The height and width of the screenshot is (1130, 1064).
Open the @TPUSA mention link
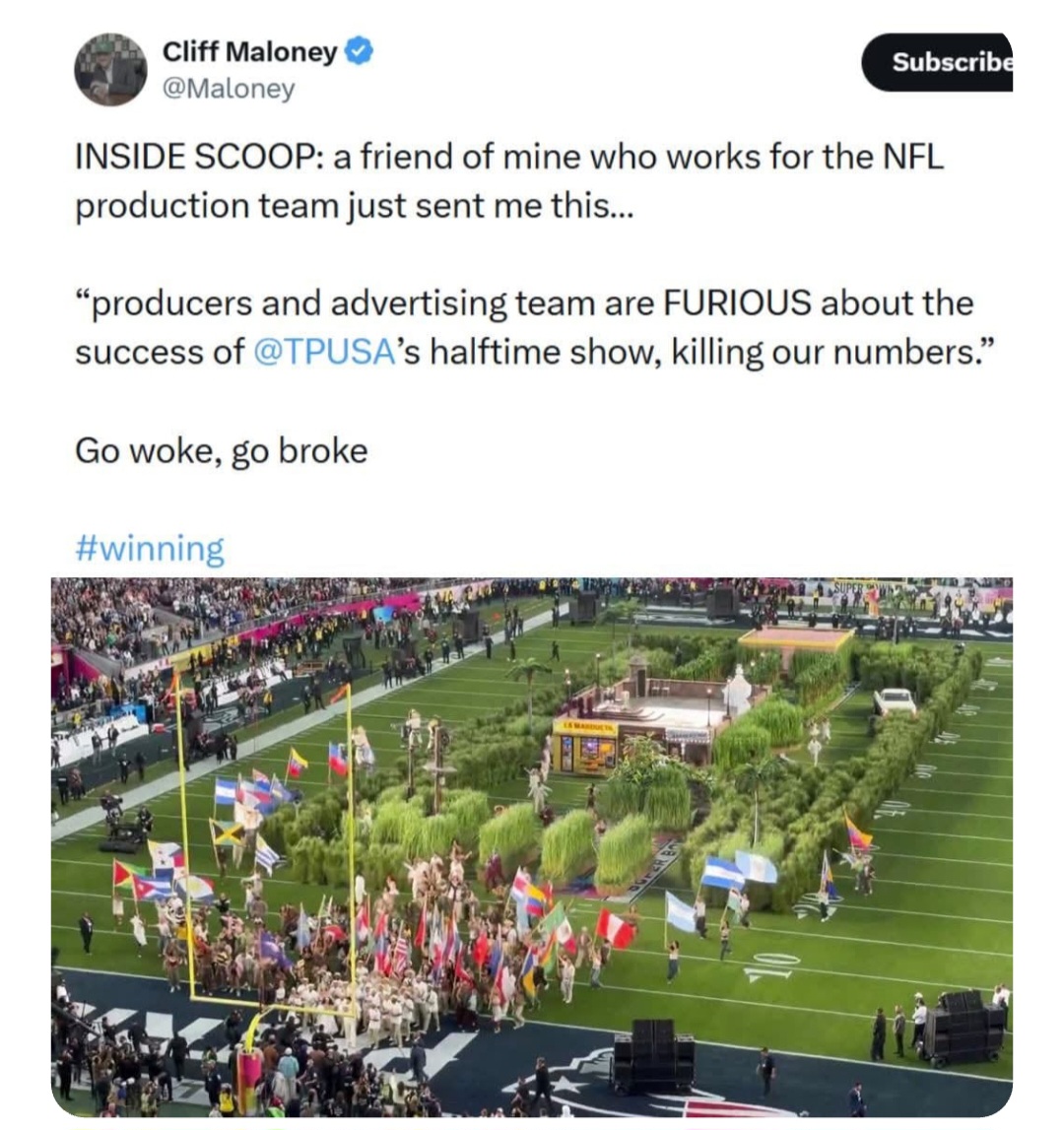324,352
